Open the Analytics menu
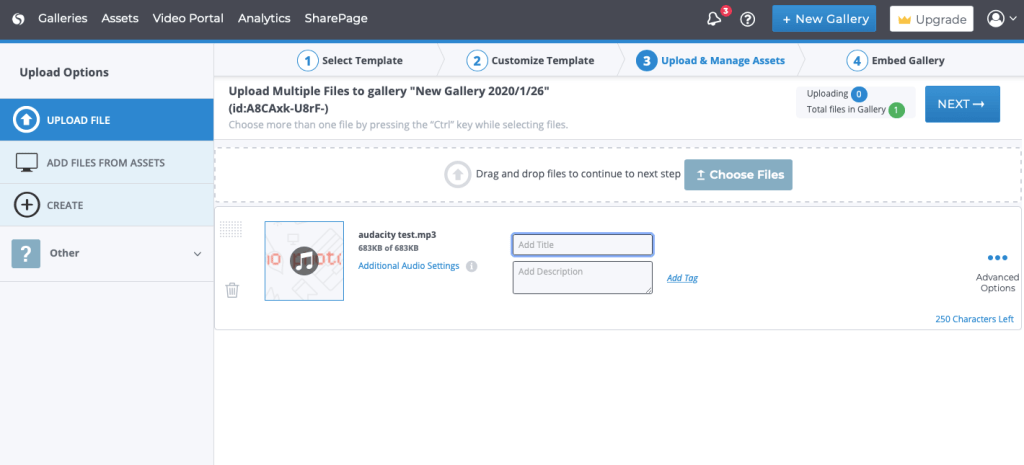The image size is (1024, 465). (264, 18)
